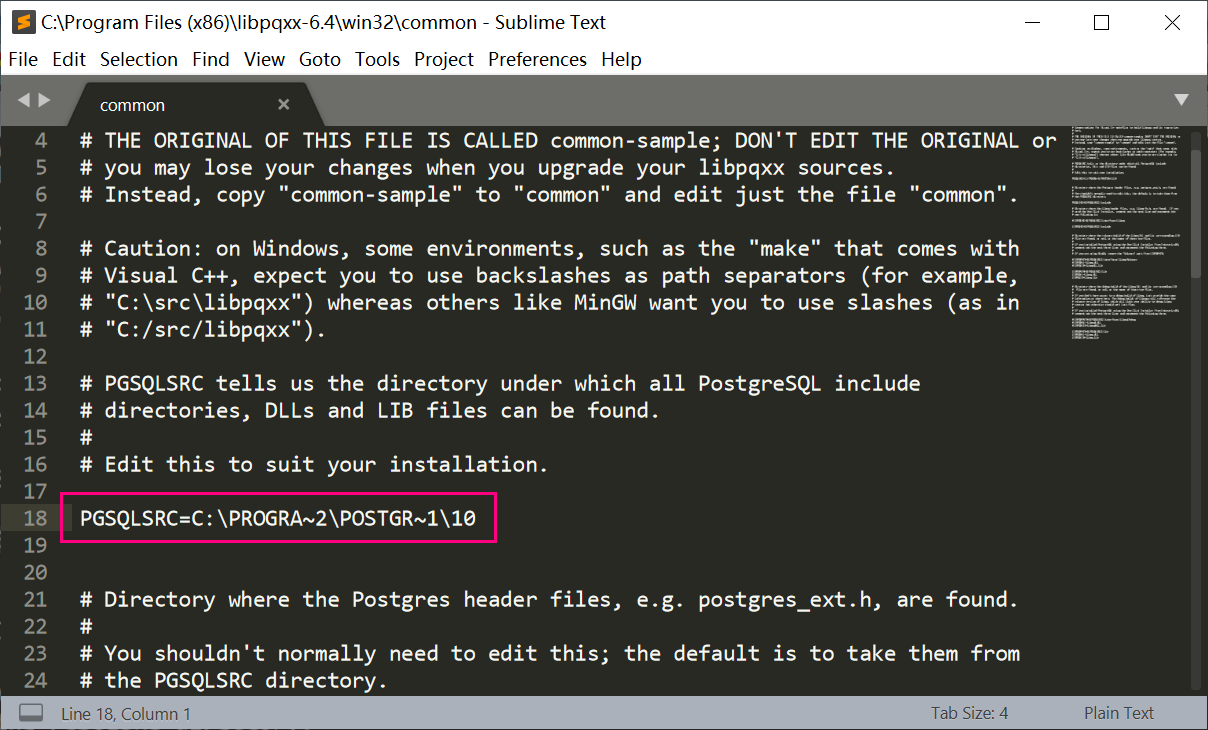This screenshot has height=730, width=1208.
Task: Open the Selection menu
Action: [139, 60]
